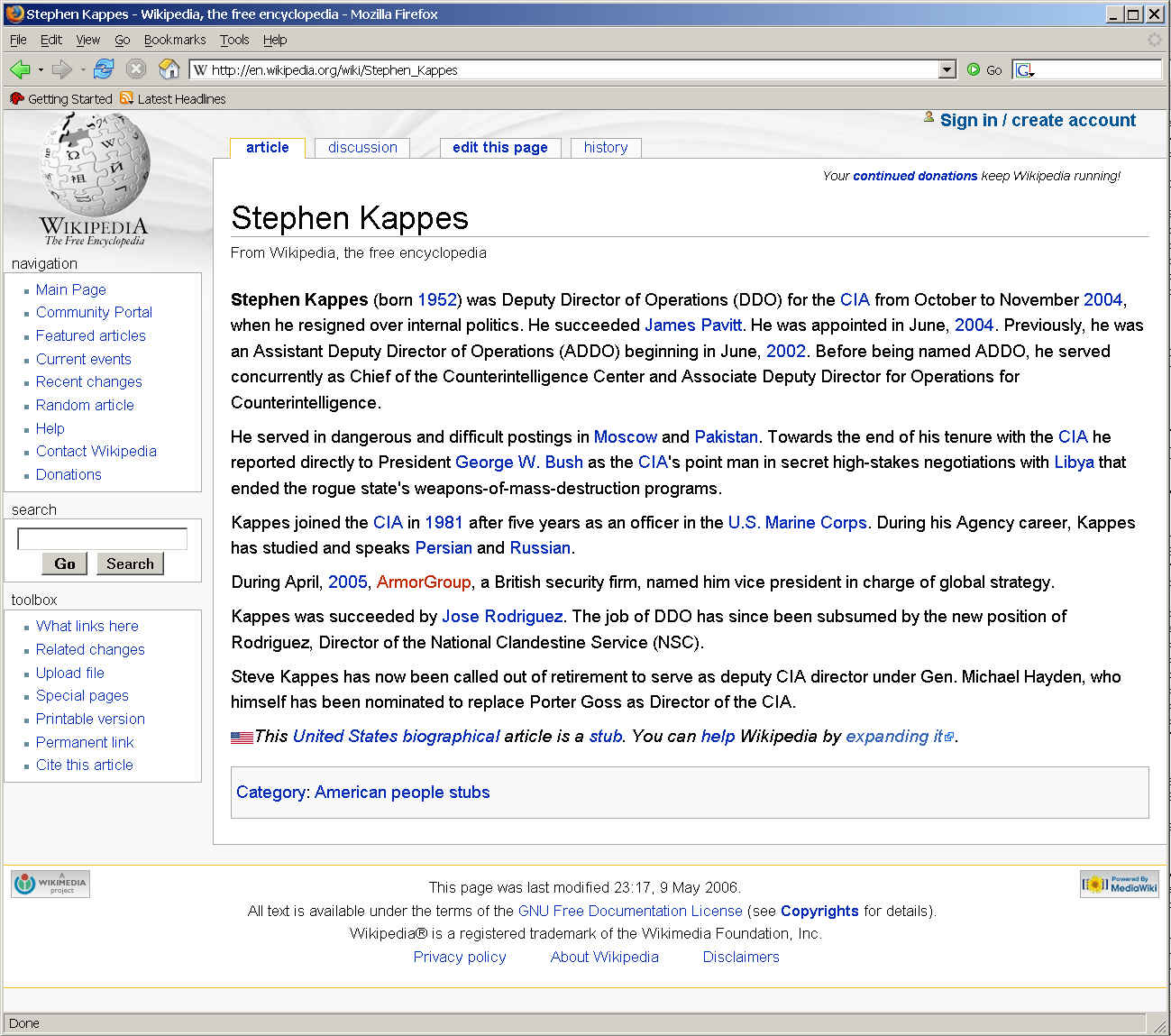Open the edit this page tab
1171x1036 pixels.
click(x=499, y=148)
